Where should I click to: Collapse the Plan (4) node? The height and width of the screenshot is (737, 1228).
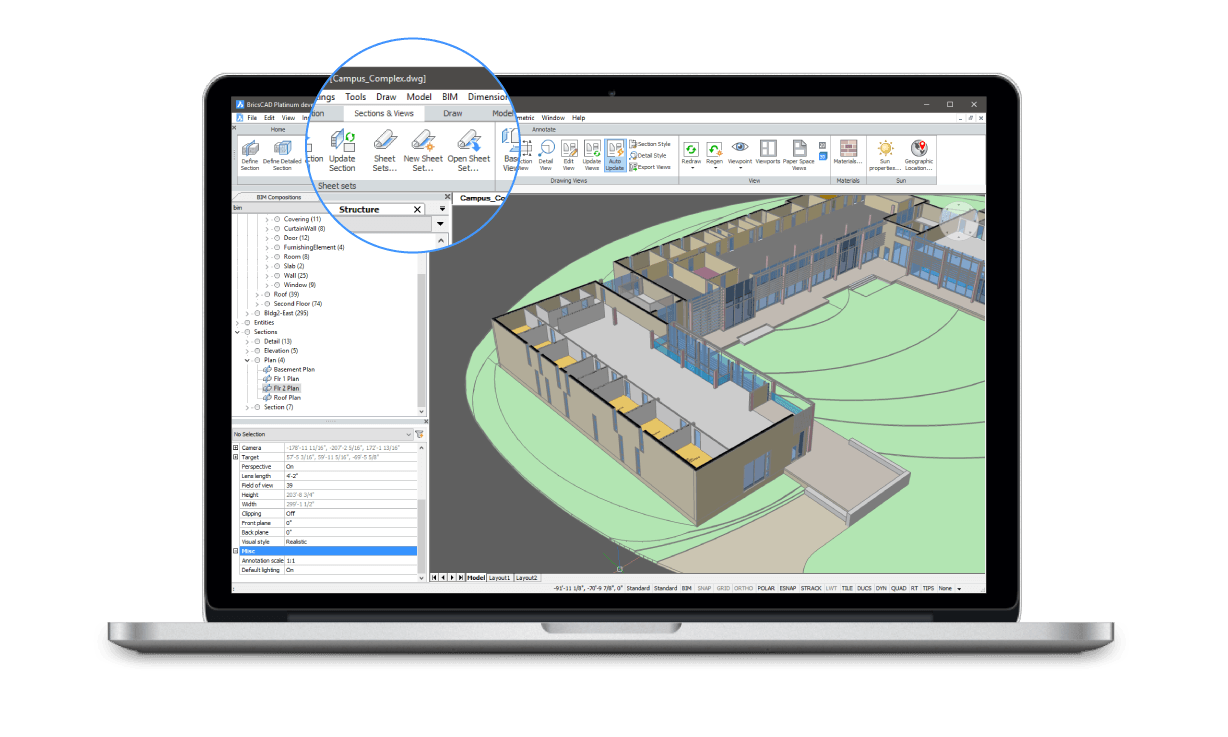click(x=247, y=360)
